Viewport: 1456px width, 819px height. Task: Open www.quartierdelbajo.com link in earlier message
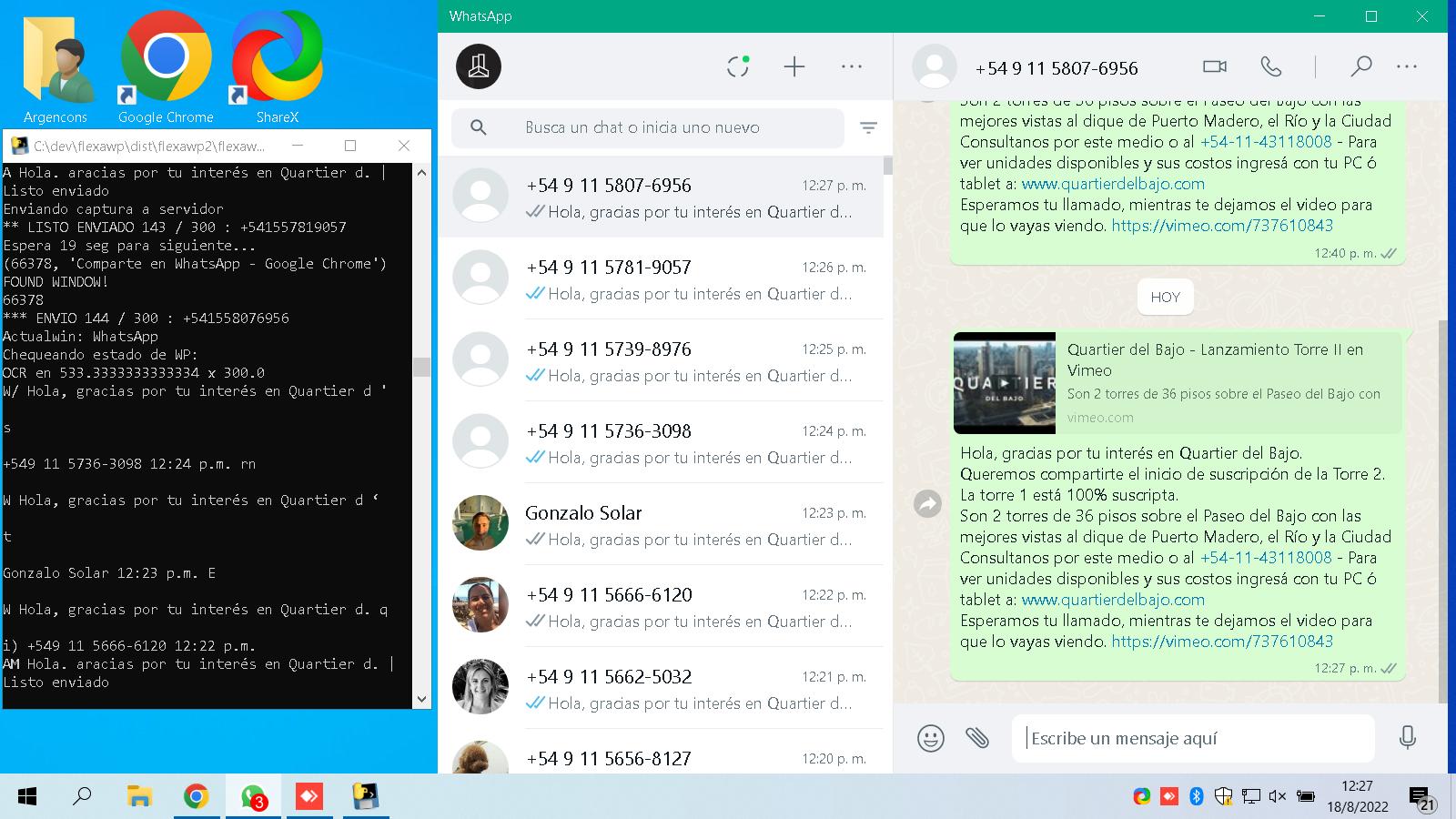[x=1113, y=184]
